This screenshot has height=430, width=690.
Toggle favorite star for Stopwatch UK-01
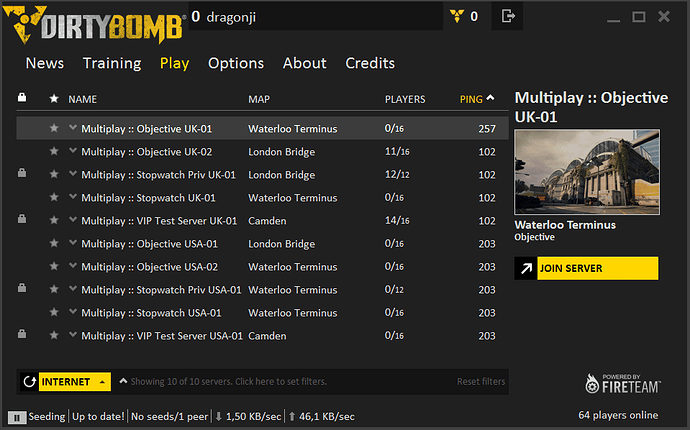pos(54,198)
